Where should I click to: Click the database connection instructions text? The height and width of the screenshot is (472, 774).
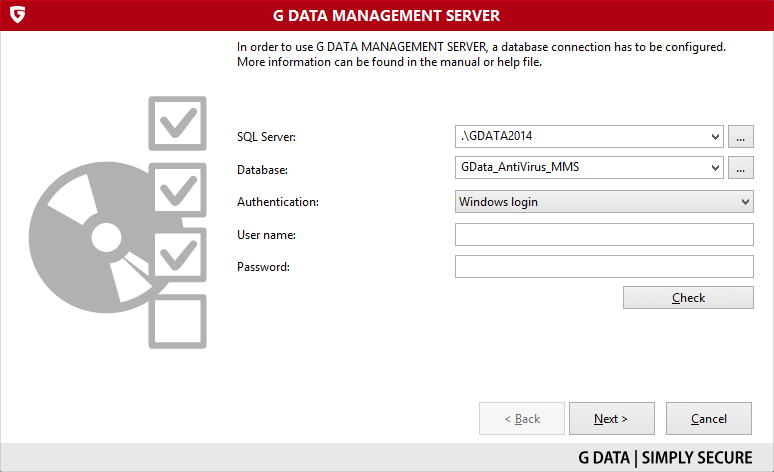(481, 54)
